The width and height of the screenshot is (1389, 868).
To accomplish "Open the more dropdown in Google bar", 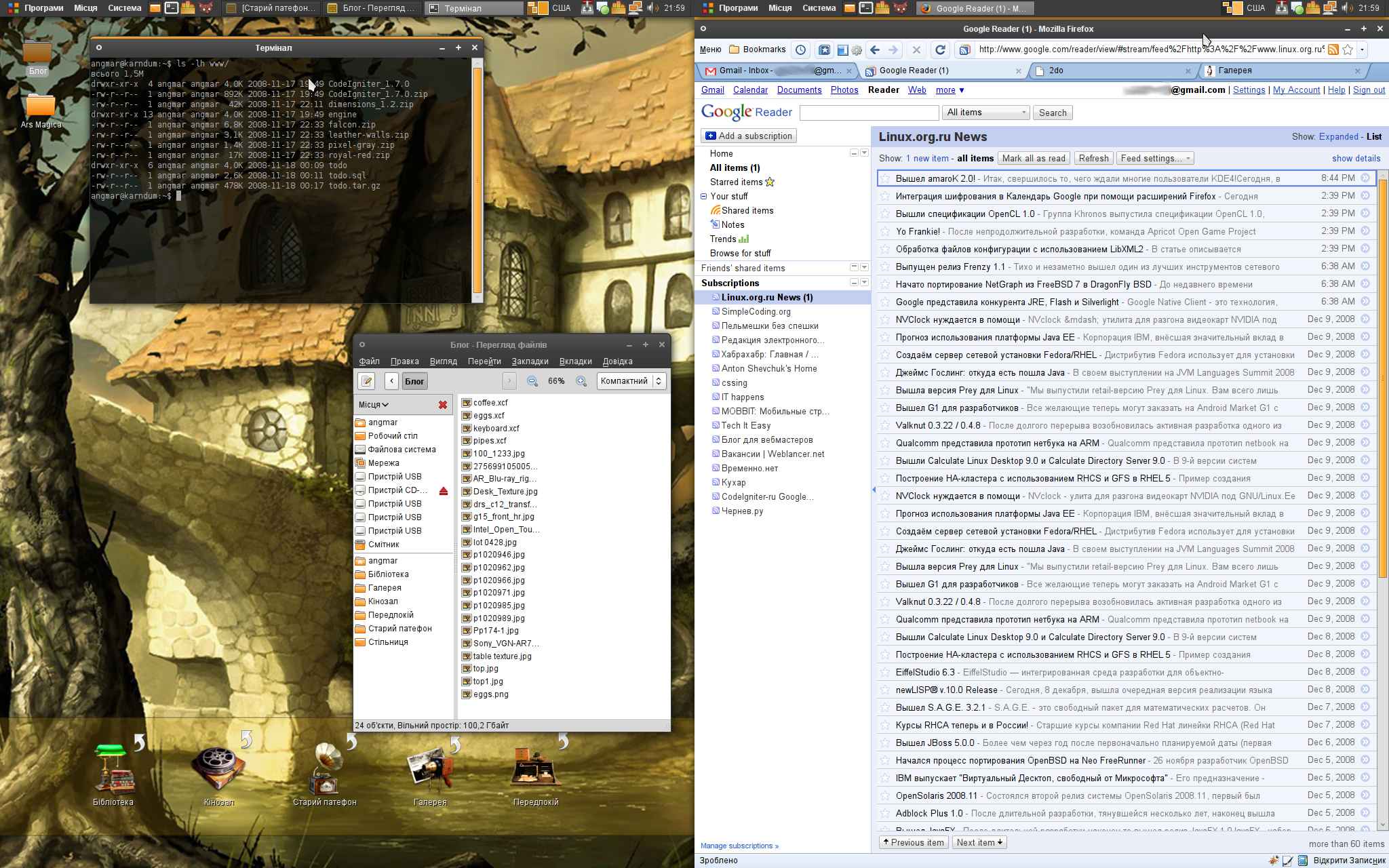I will pos(950,90).
